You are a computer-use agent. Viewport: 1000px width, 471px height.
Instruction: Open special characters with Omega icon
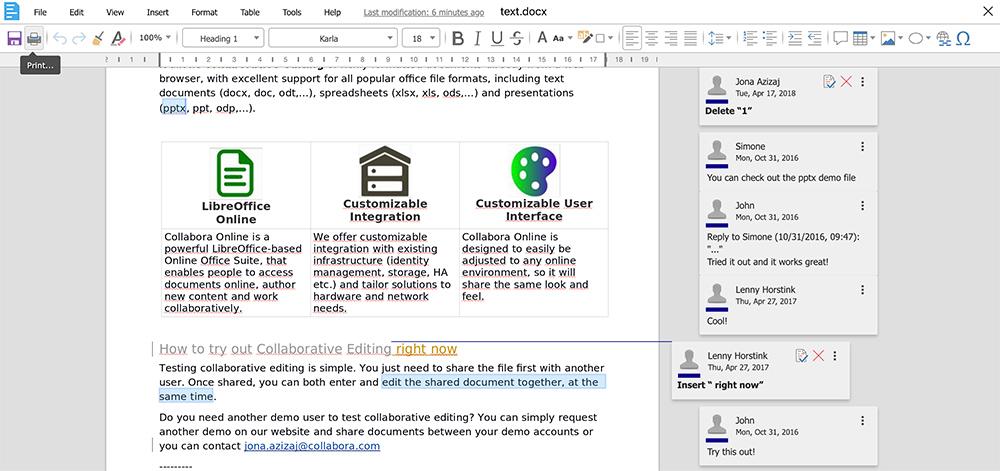point(964,38)
